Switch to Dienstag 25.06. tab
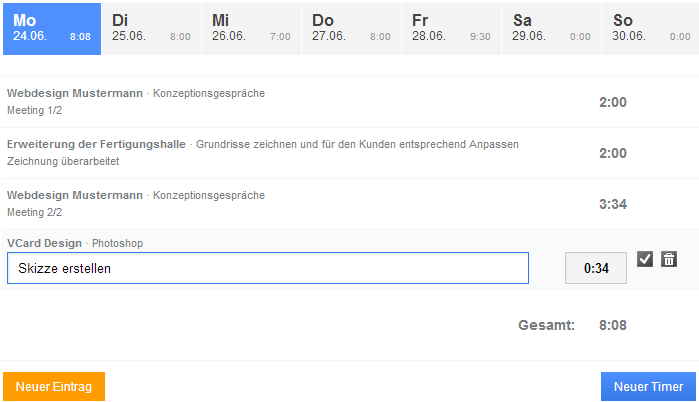This screenshot has height=402, width=699. pos(151,28)
